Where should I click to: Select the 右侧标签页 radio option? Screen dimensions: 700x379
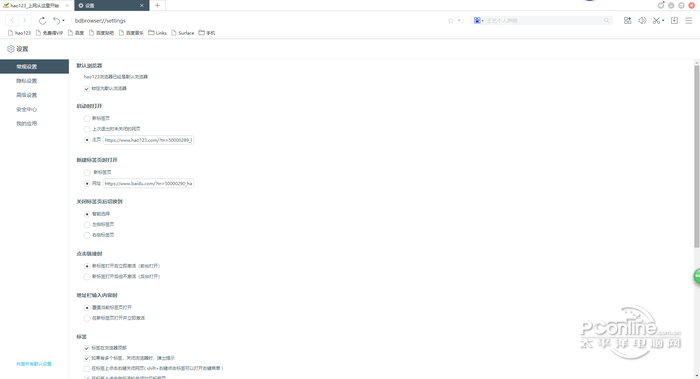tap(87, 235)
